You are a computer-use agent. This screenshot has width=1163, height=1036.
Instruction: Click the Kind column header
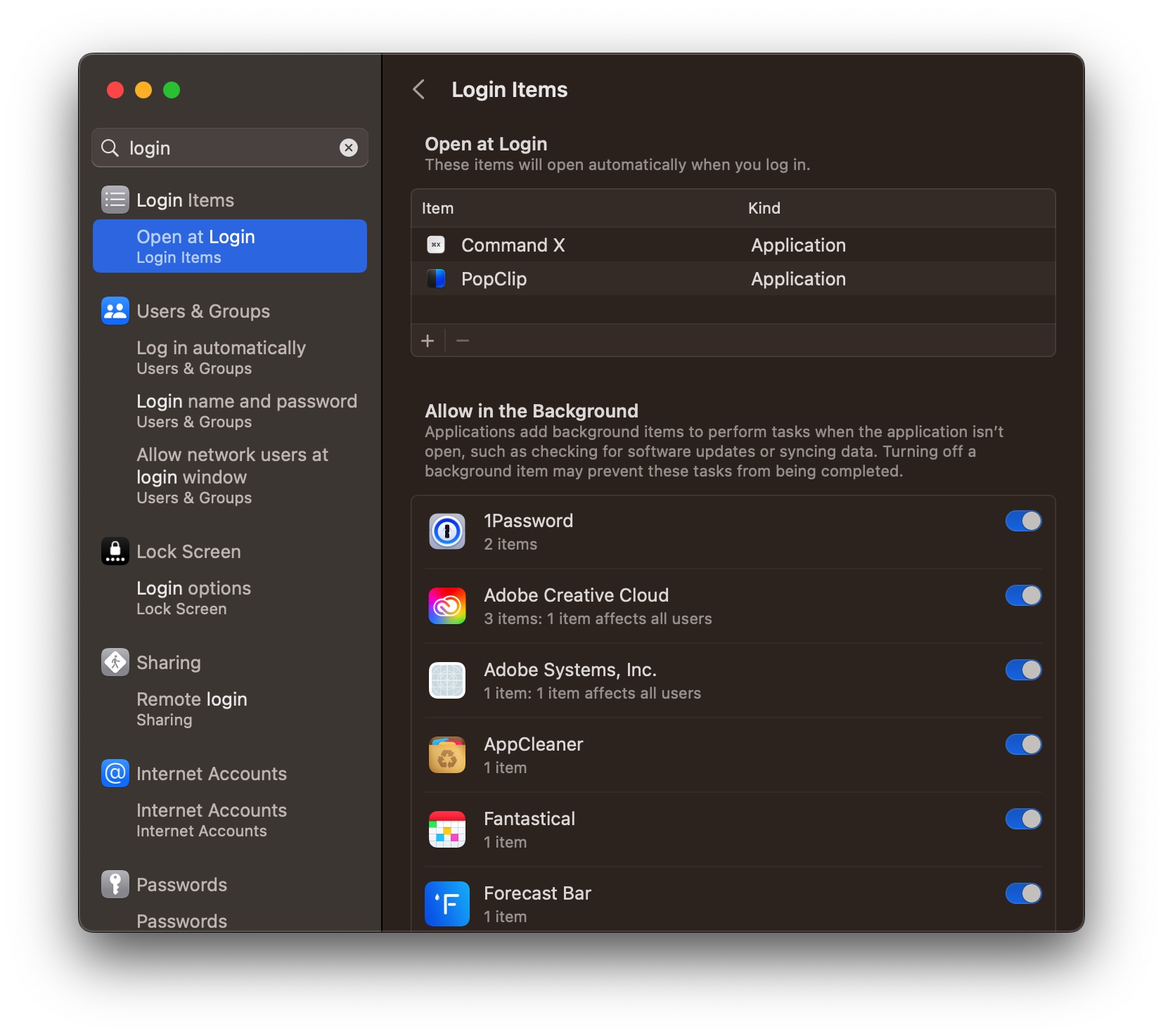[764, 208]
